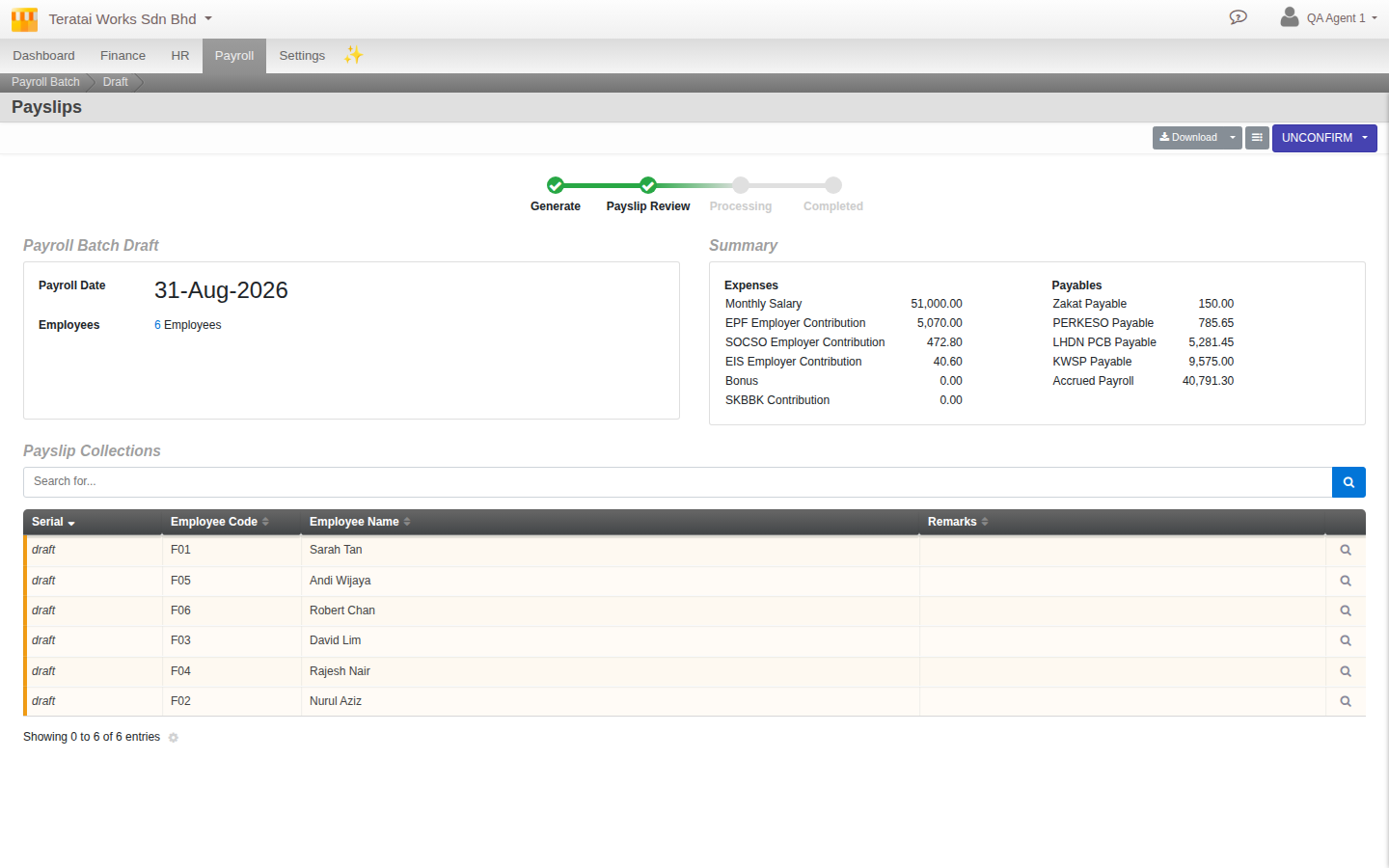Click the sparkle AI assistant icon
Viewport: 1389px width, 868px height.
pos(354,55)
